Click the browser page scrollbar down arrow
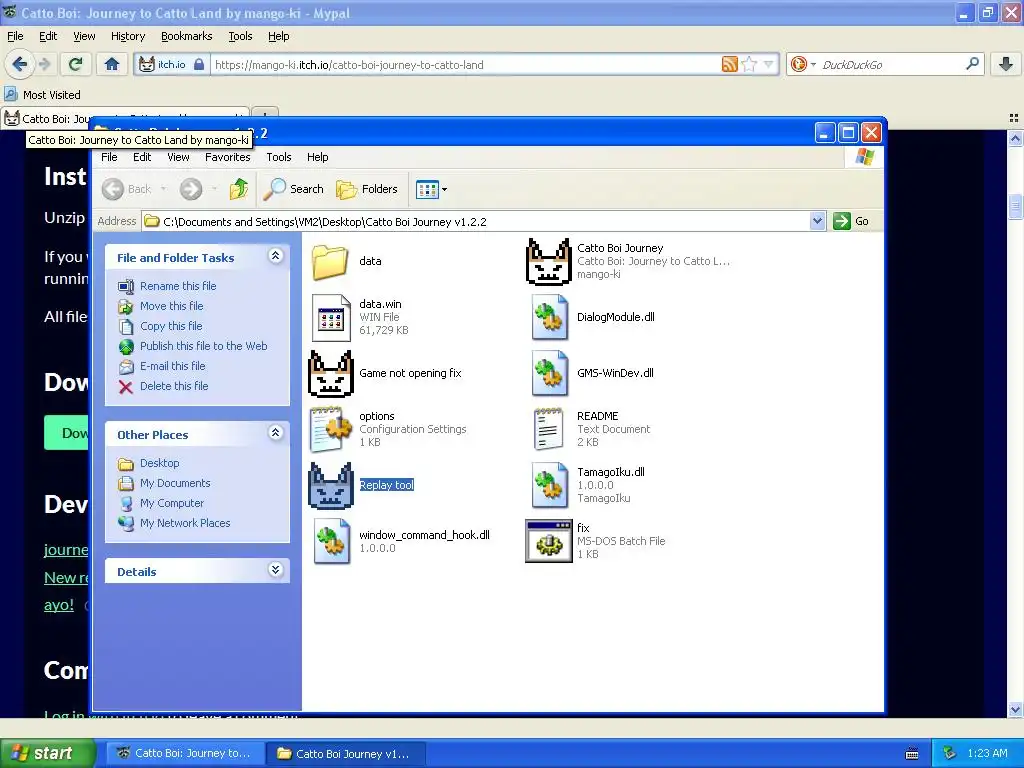1024x768 pixels. [1015, 709]
